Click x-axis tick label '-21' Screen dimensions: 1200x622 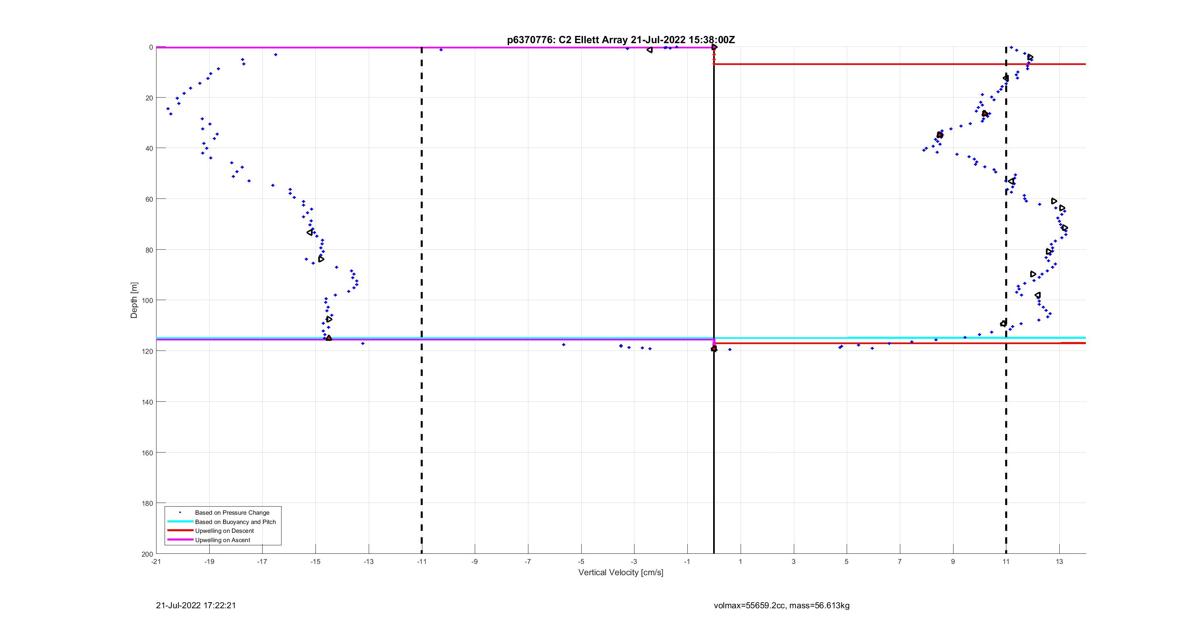[156, 561]
